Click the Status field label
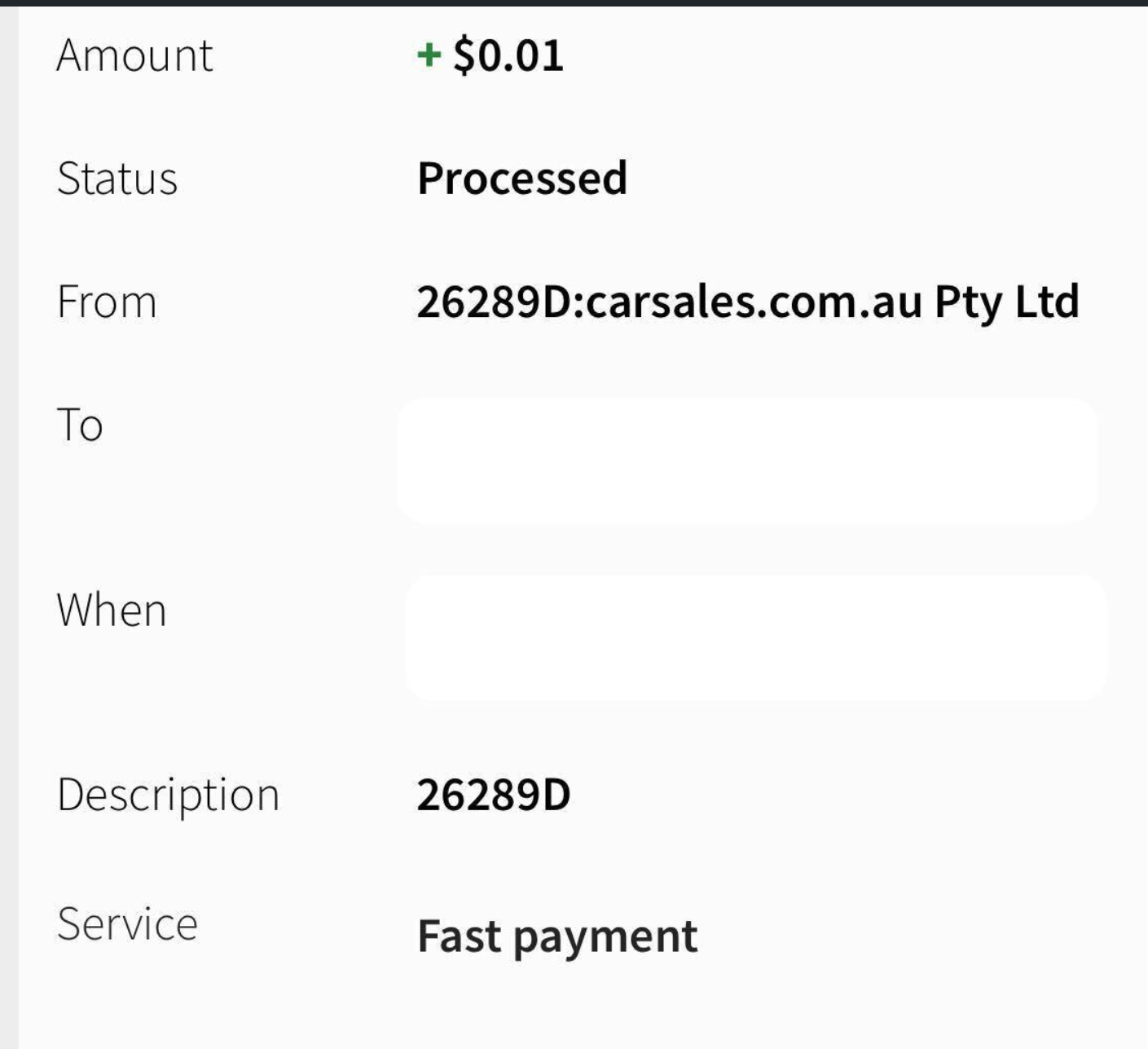This screenshot has width=1148, height=1049. (x=117, y=179)
